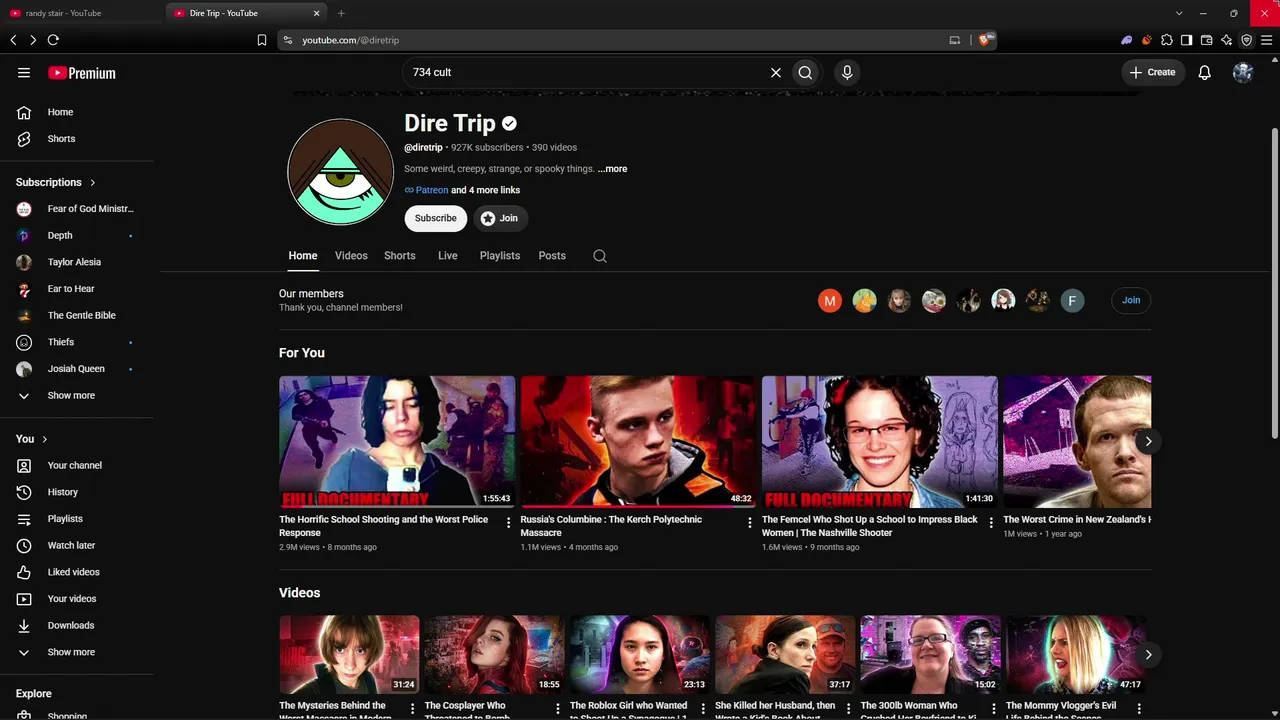Expand the Subscriptions section header

(56, 182)
